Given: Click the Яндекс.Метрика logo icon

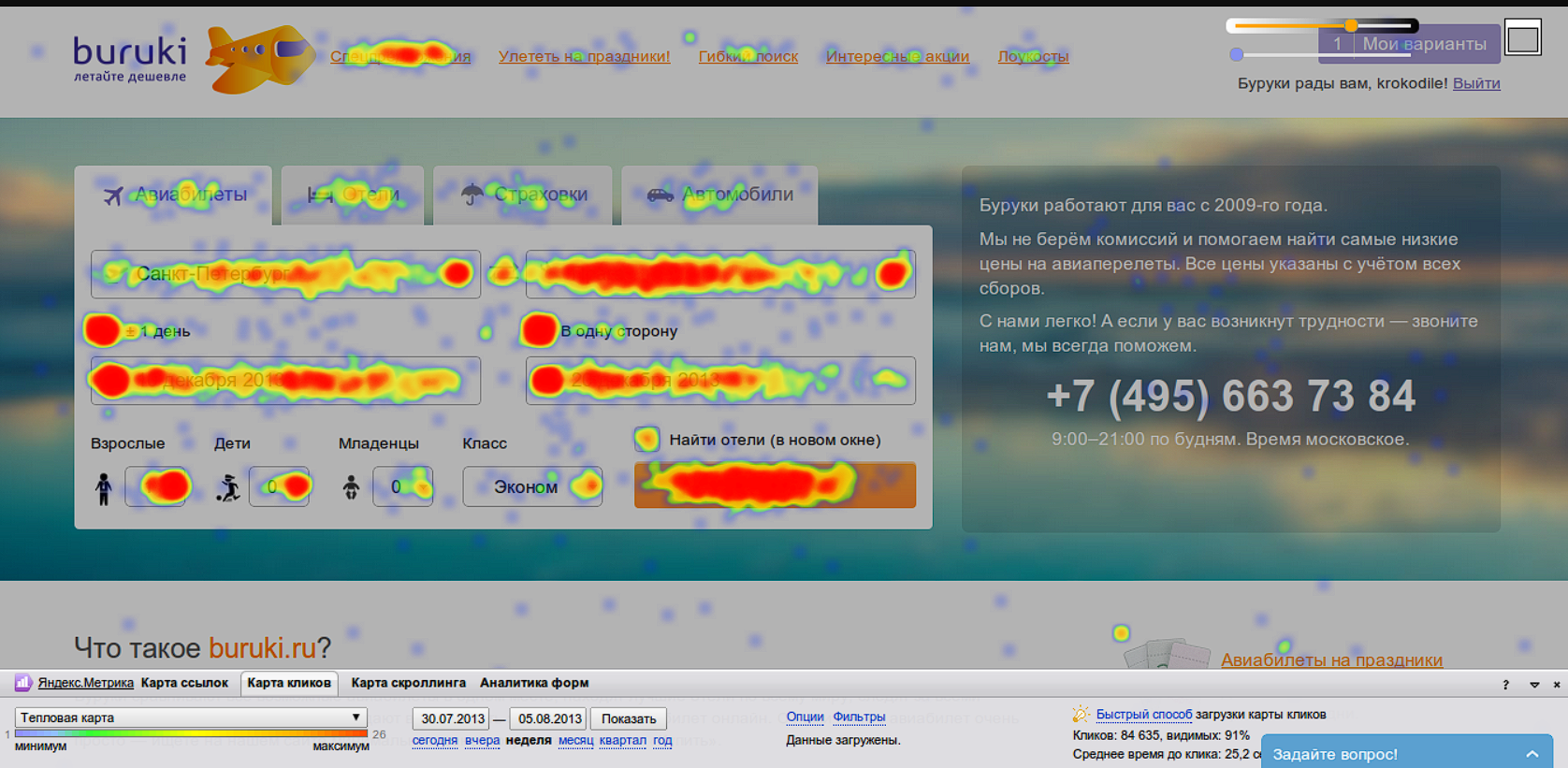Looking at the screenshot, I should click(x=23, y=683).
